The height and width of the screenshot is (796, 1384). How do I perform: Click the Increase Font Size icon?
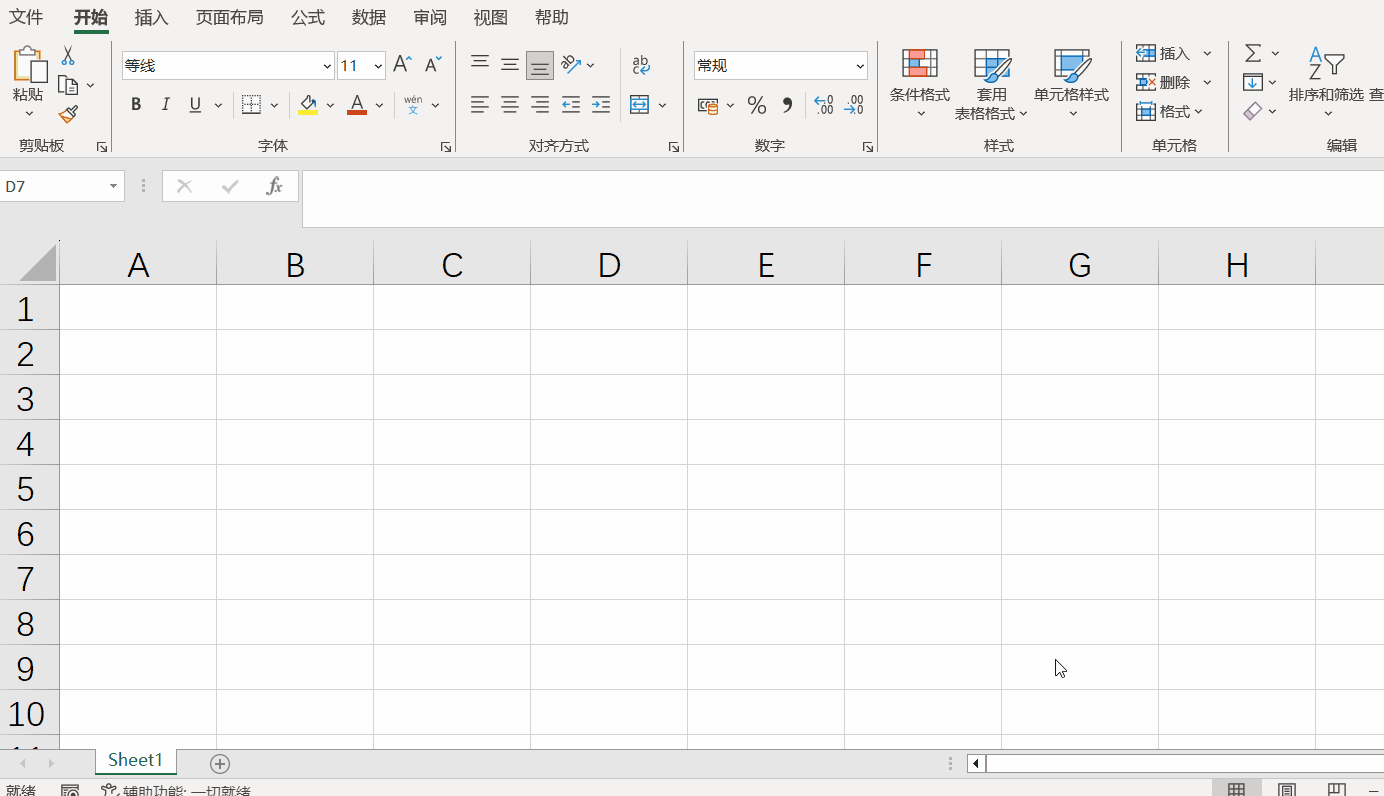[402, 65]
